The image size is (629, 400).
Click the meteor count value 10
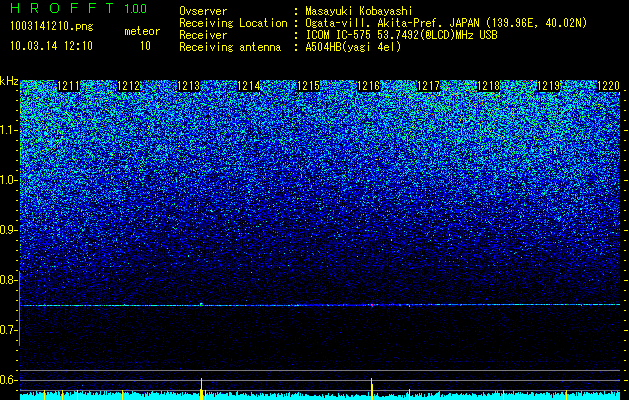coord(145,46)
